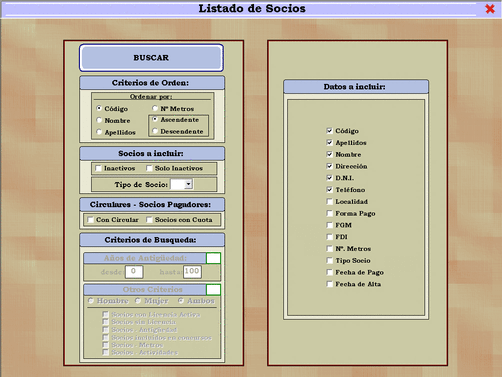The height and width of the screenshot is (377, 502).
Task: Select the Ambos radio button
Action: coord(181,301)
